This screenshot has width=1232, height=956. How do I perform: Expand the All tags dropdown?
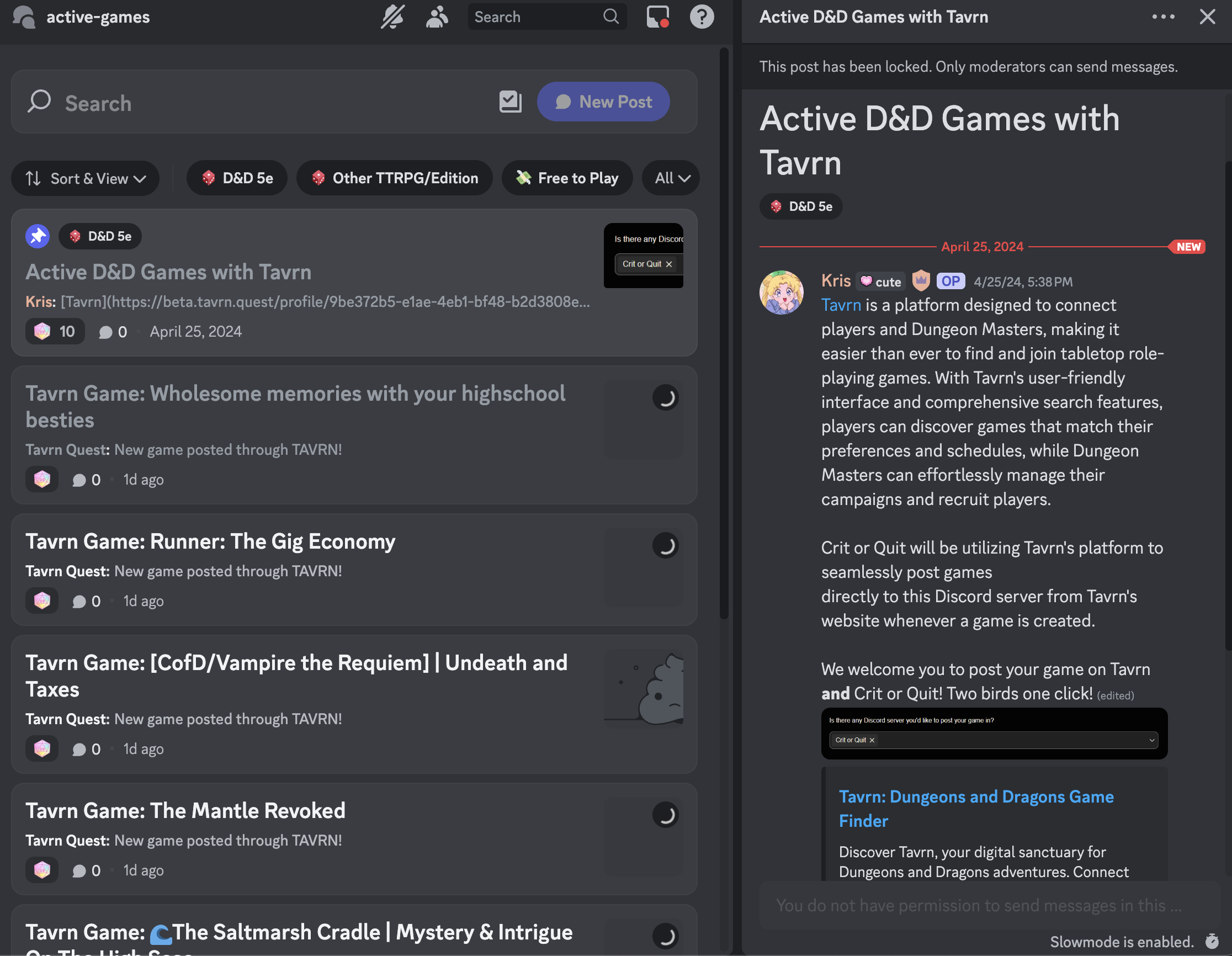click(671, 178)
